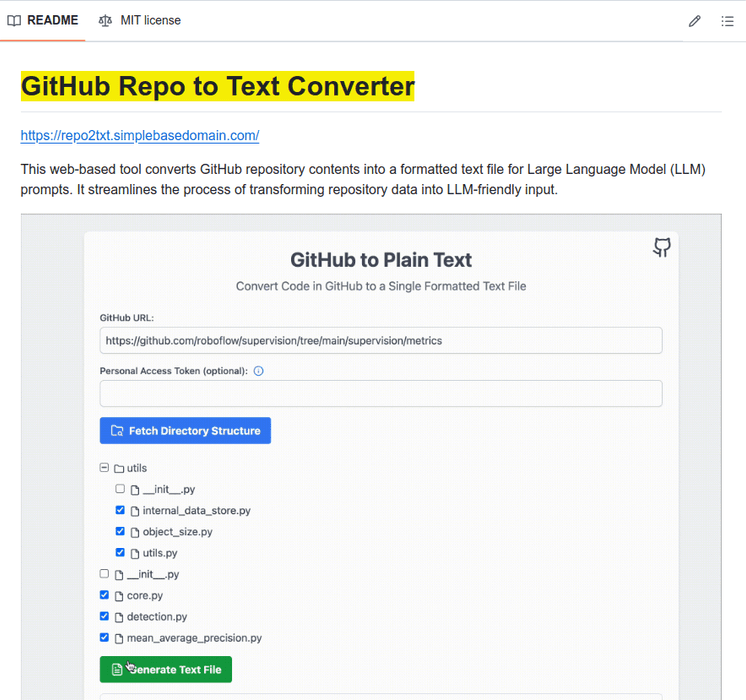Screen dimensions: 746x700
Task: Click the utils folder icon
Action: [119, 468]
